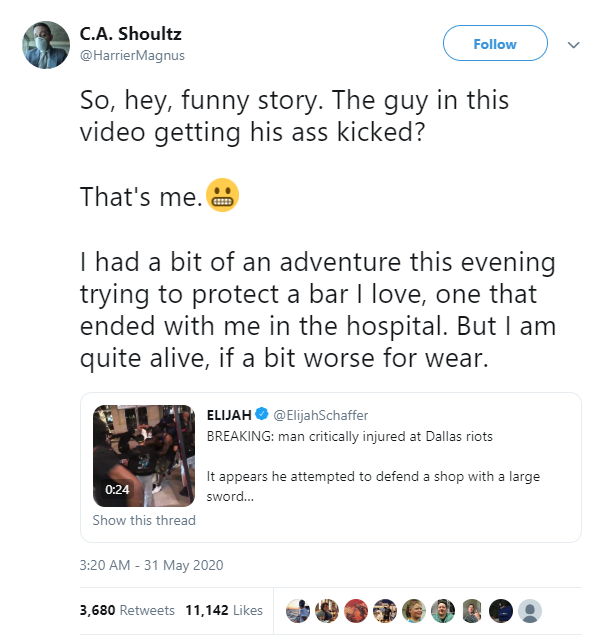610x639 pixels.
Task: Open ELIJAH's verified badge
Action: [x=262, y=414]
